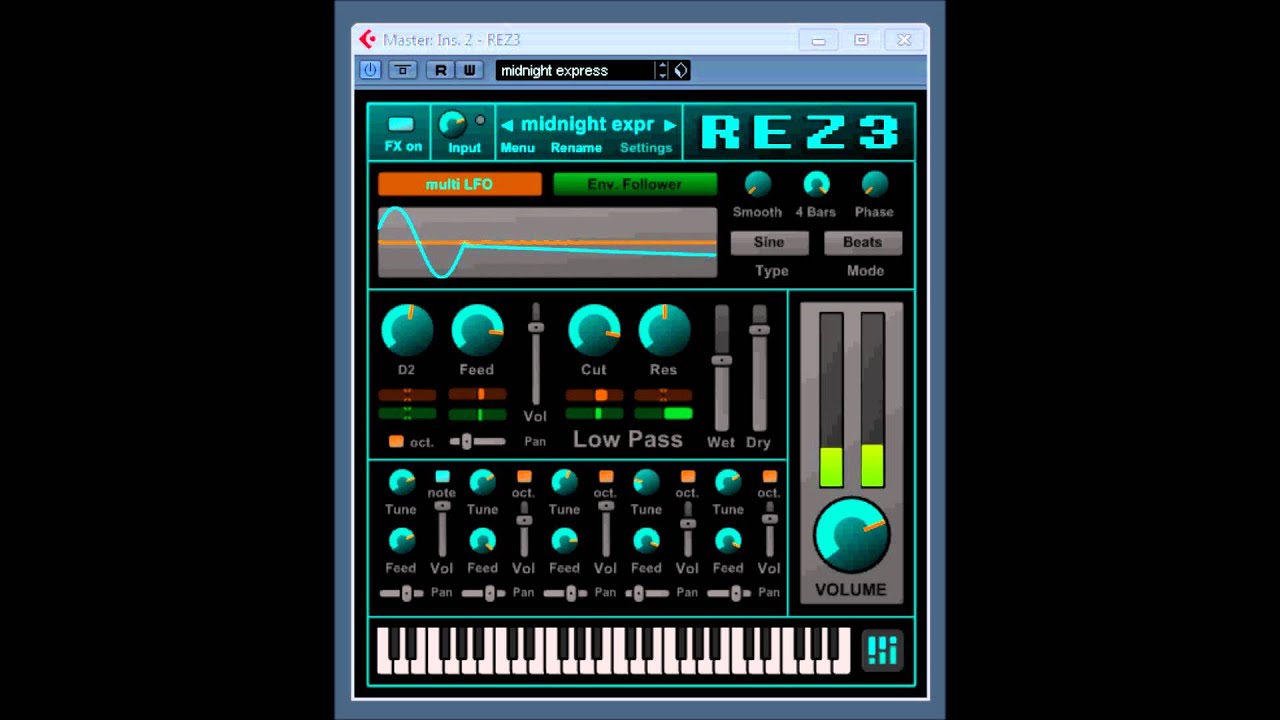Switch to the Env. Follower tab

635,184
